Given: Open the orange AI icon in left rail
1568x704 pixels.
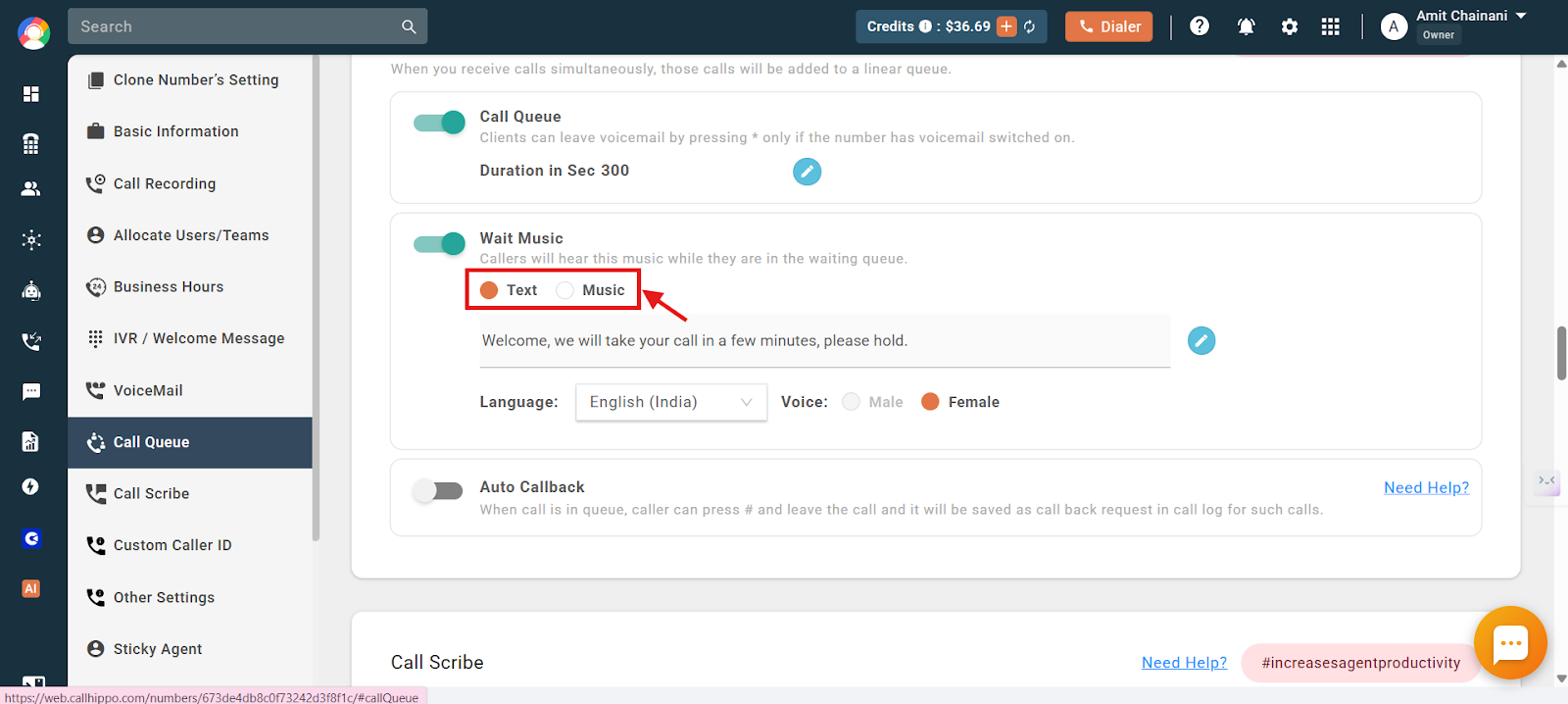Looking at the screenshot, I should (31, 588).
